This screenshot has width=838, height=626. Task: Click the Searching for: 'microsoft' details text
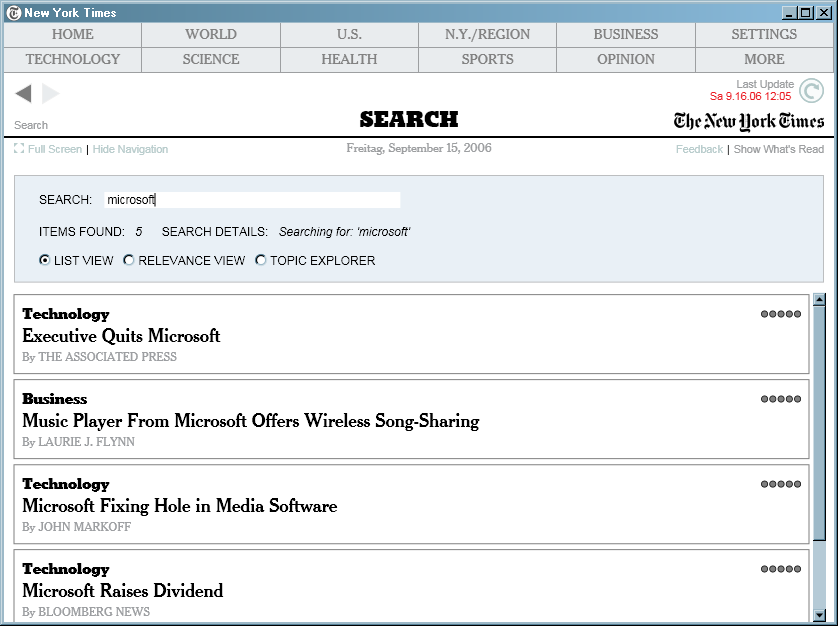click(x=345, y=231)
